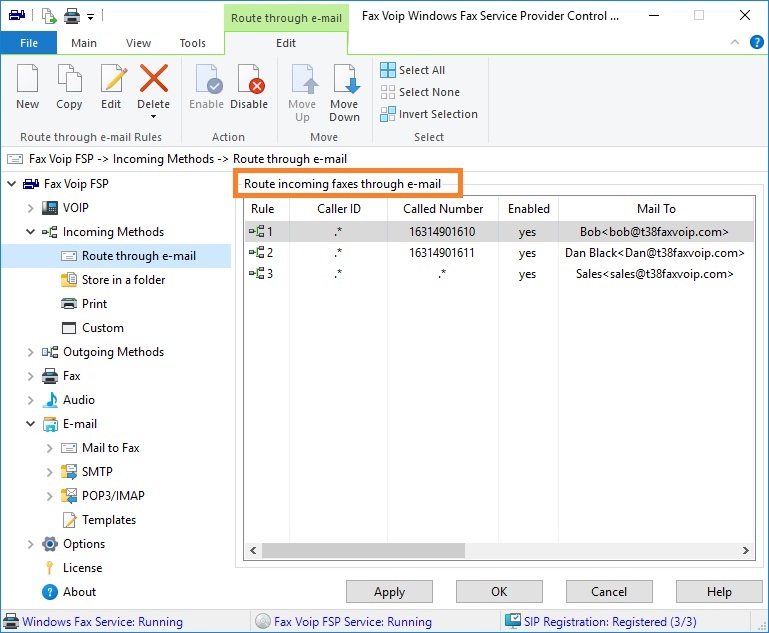Screen dimensions: 769x633
Task: Expand the Fax tree node
Action: [x=30, y=376]
